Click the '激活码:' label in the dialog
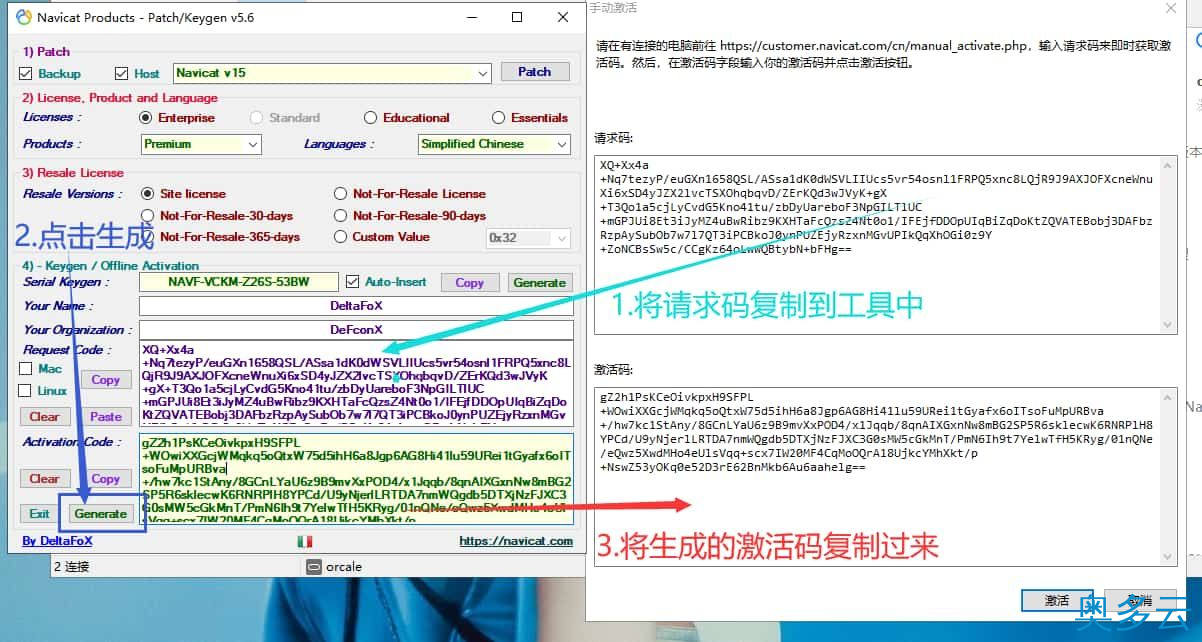Screen dimensions: 1202x642 point(614,370)
